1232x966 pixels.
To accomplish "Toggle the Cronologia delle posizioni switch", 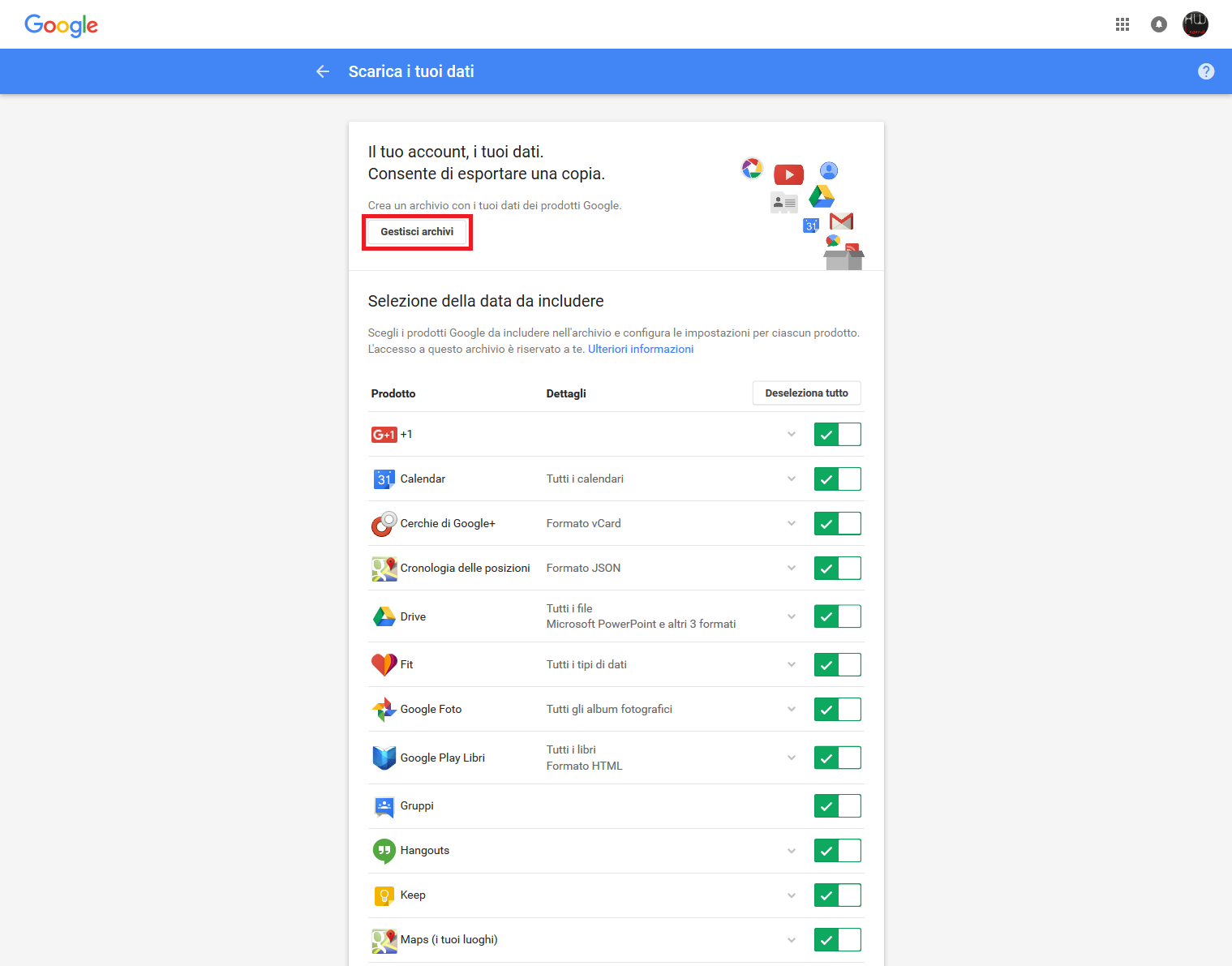I will tap(838, 569).
